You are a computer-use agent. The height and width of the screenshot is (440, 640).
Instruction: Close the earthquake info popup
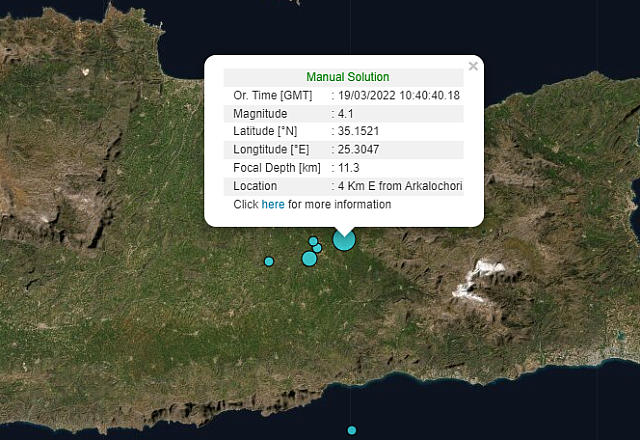tap(473, 67)
